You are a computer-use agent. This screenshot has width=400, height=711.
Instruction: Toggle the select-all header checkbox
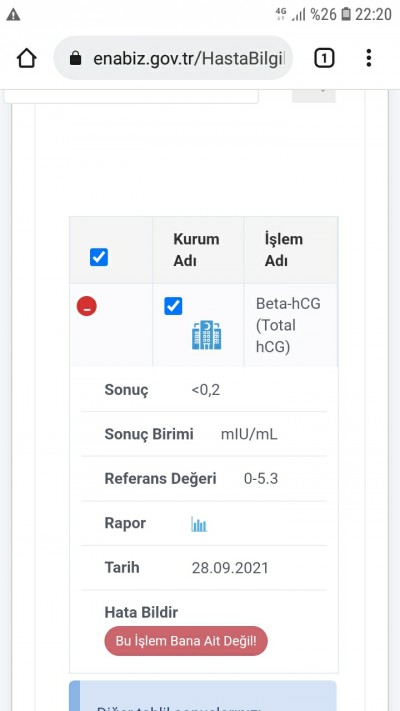pyautogui.click(x=99, y=257)
